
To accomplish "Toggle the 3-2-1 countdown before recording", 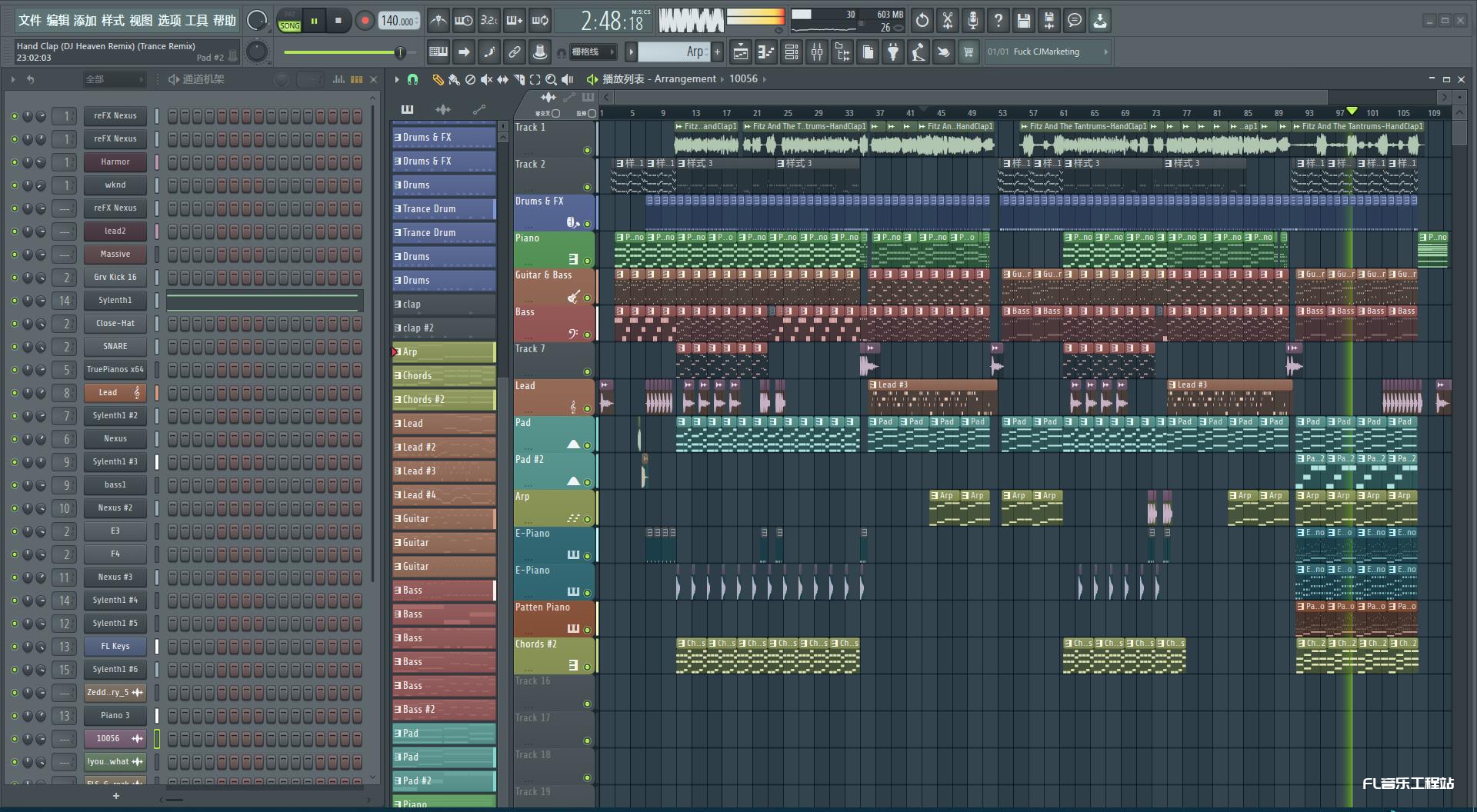I will 488,21.
